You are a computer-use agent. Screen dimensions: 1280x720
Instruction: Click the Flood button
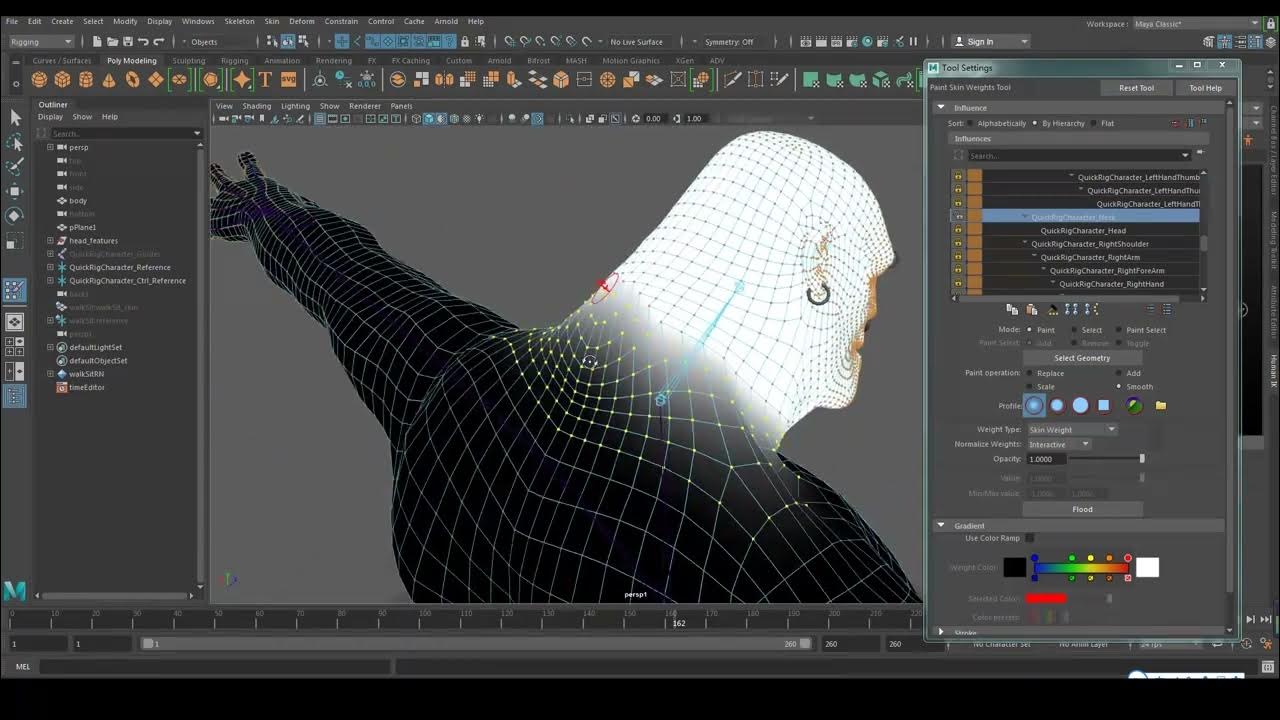click(1082, 510)
